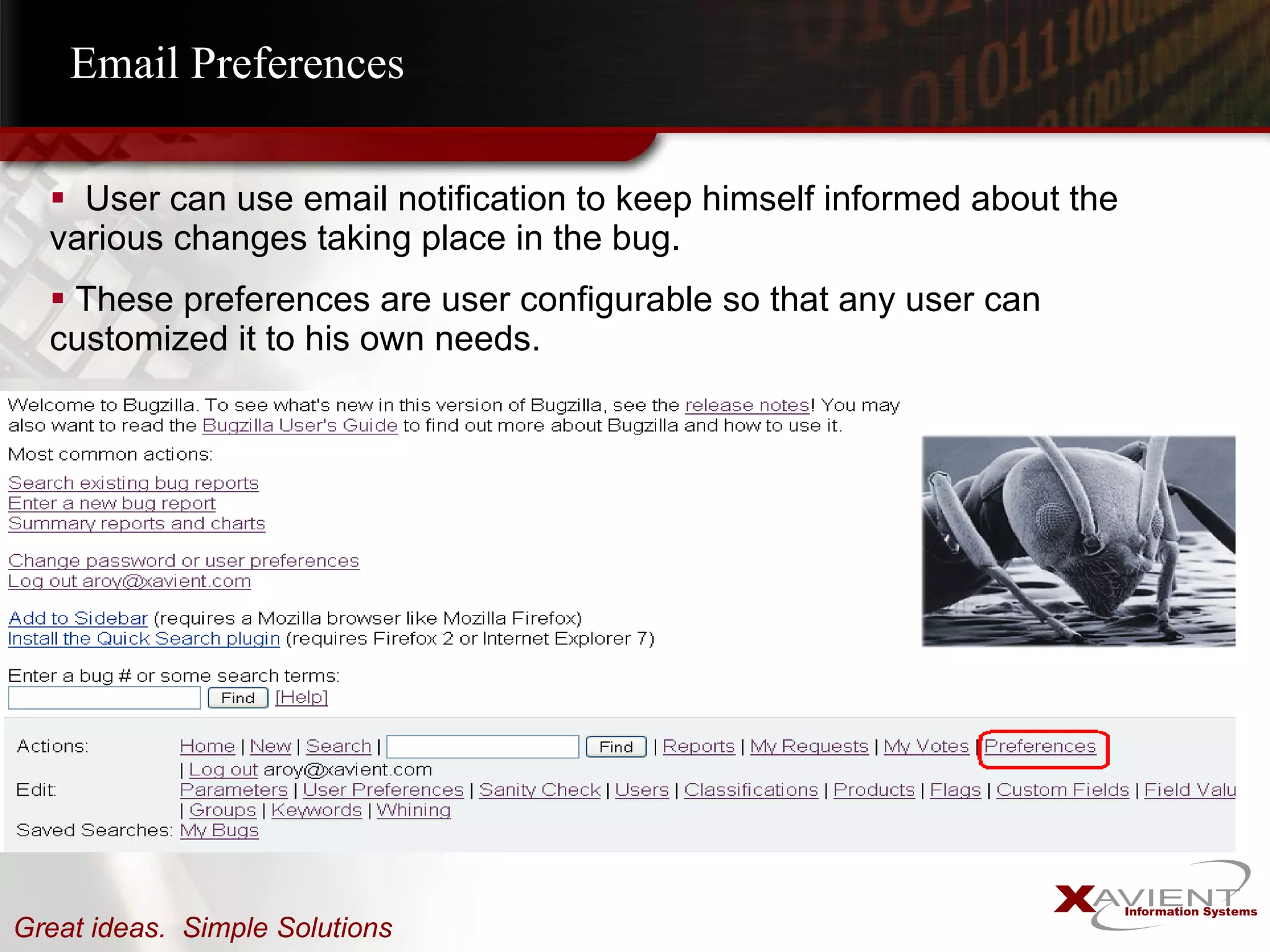
Task: Click Enter a new bug report
Action: [112, 503]
